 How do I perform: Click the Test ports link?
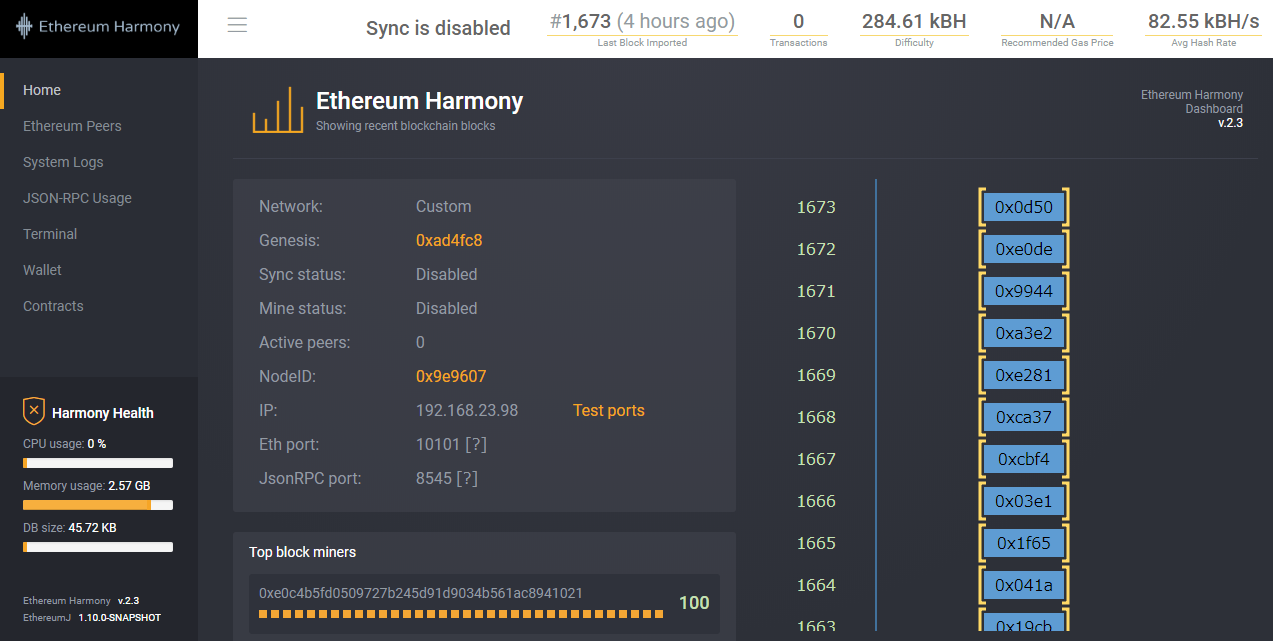(x=609, y=410)
